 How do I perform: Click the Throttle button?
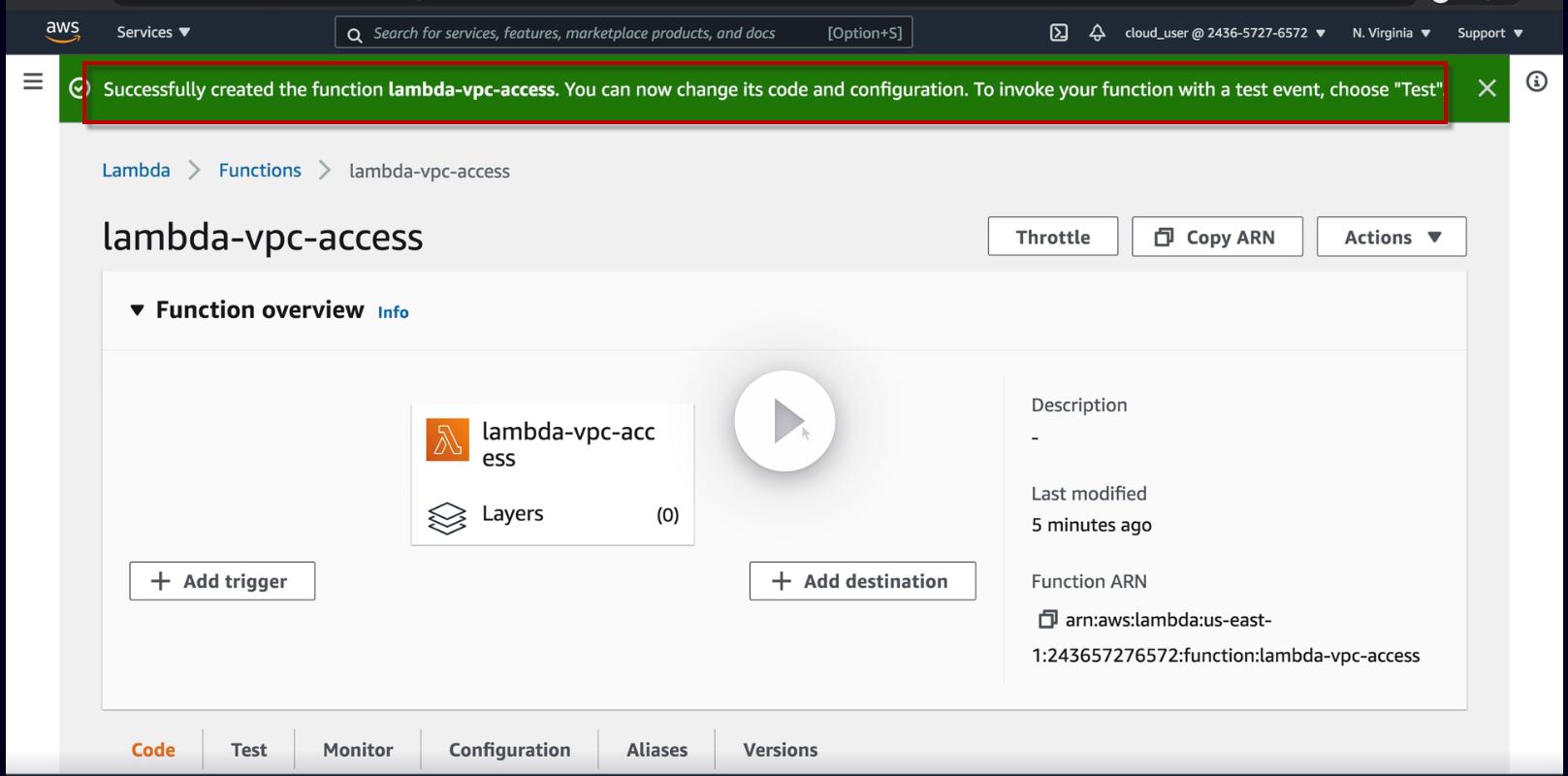1053,237
